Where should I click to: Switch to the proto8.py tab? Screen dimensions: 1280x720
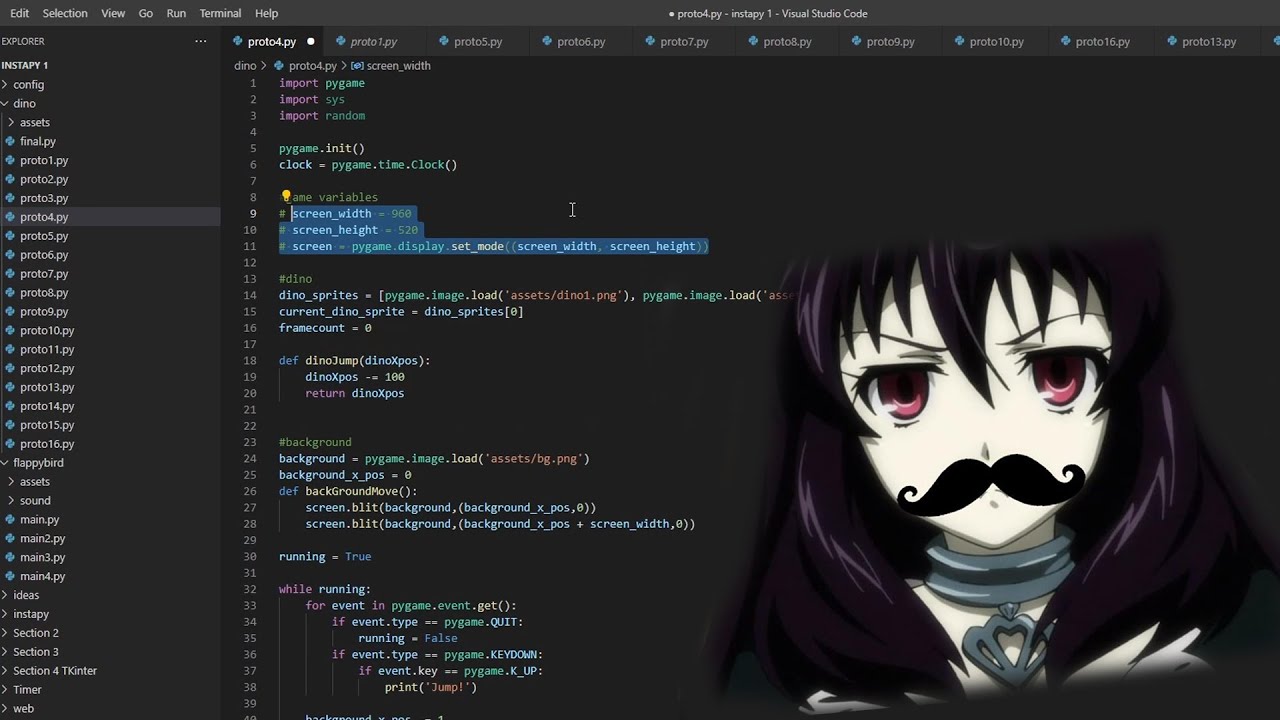pos(777,41)
